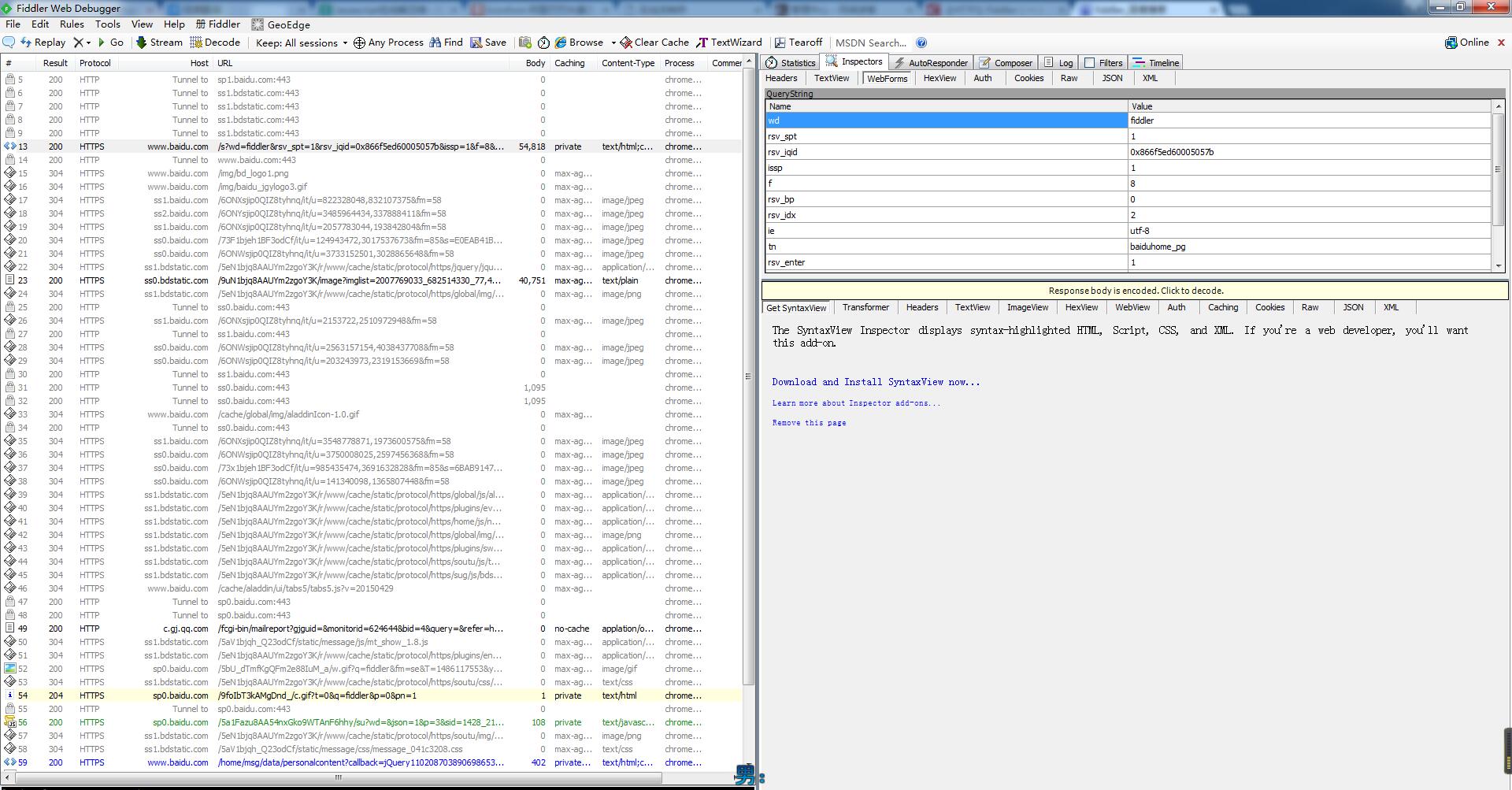The height and width of the screenshot is (790, 1512).
Task: Select session 56 sp0.baidu.com javascript row
Action: point(372,722)
